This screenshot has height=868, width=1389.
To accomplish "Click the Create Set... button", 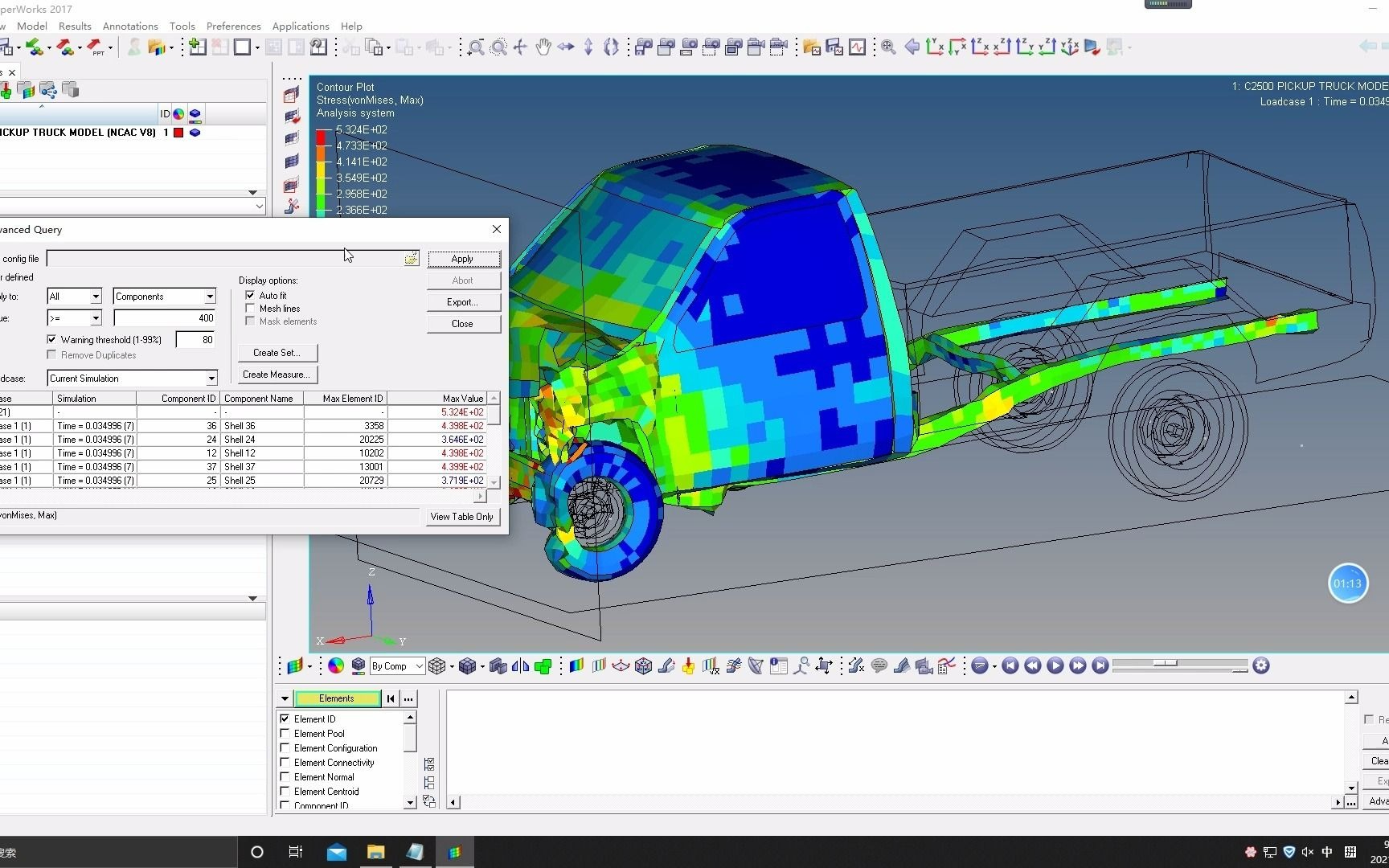I will pos(277,353).
